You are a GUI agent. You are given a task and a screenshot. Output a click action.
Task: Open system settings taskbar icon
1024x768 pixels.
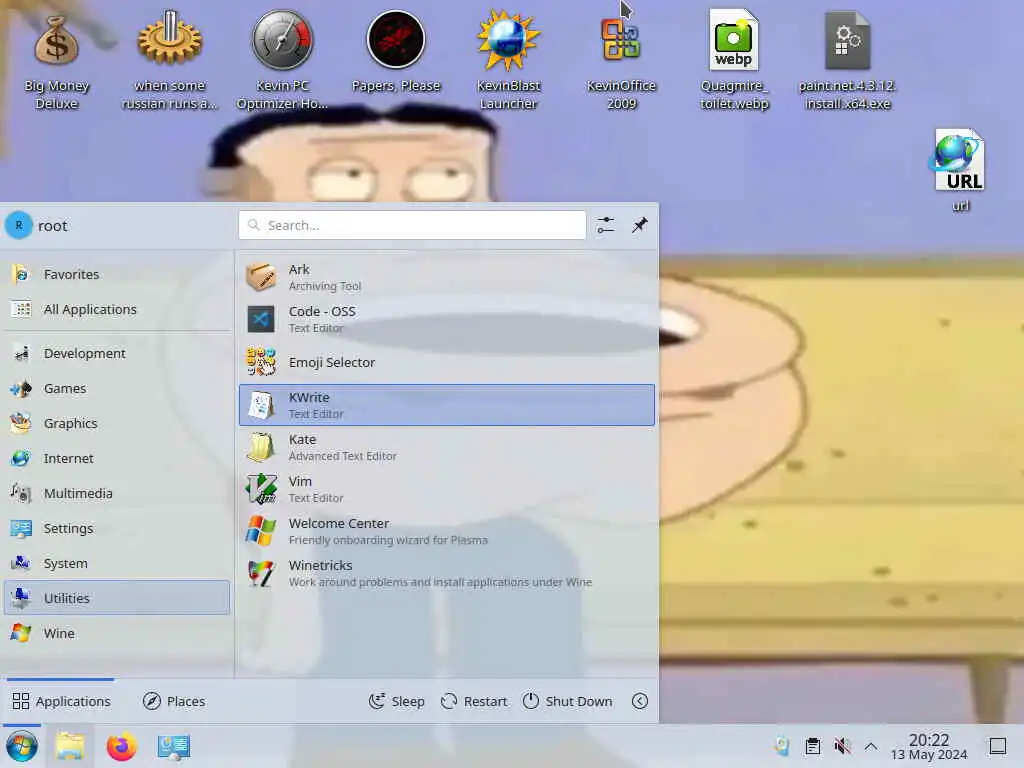click(173, 746)
